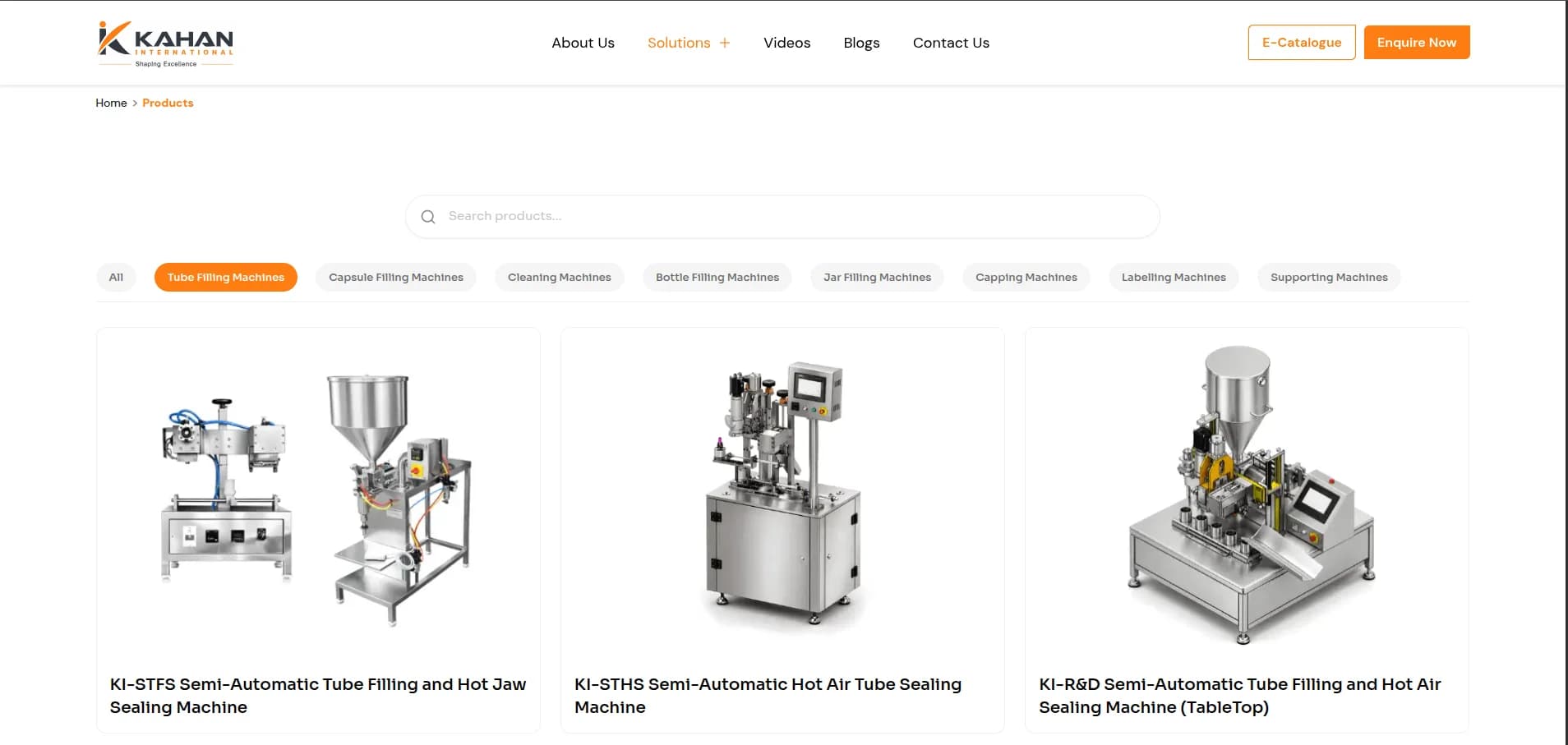1568x745 pixels.
Task: Focus the Search products field
Action: pyautogui.click(x=782, y=217)
